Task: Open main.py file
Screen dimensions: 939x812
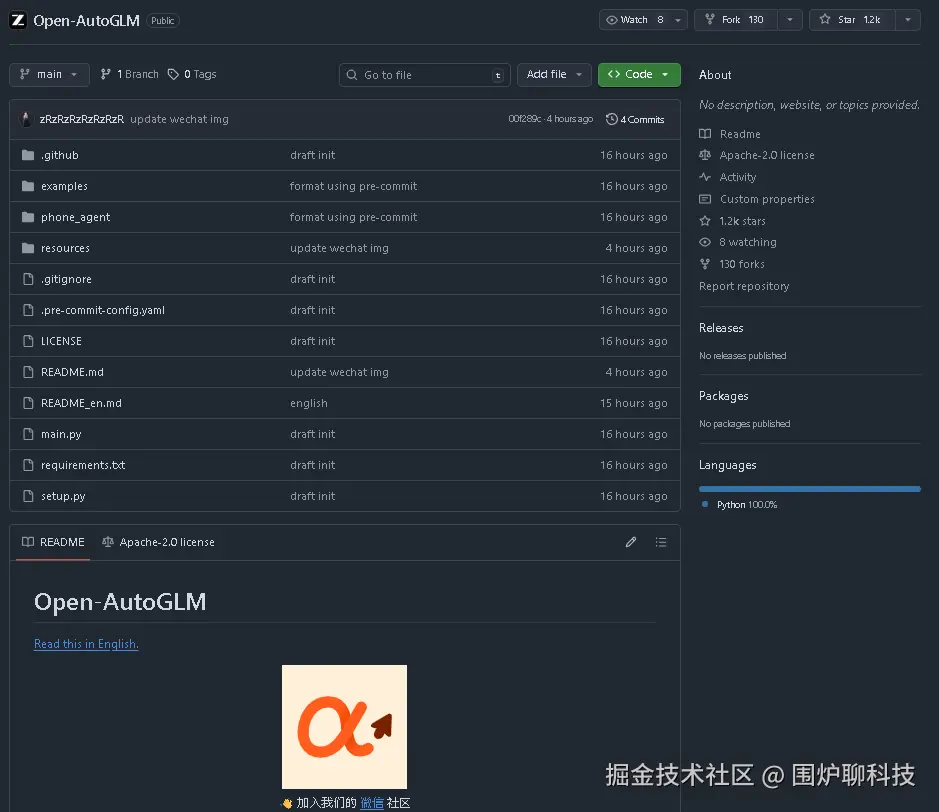Action: (x=61, y=434)
